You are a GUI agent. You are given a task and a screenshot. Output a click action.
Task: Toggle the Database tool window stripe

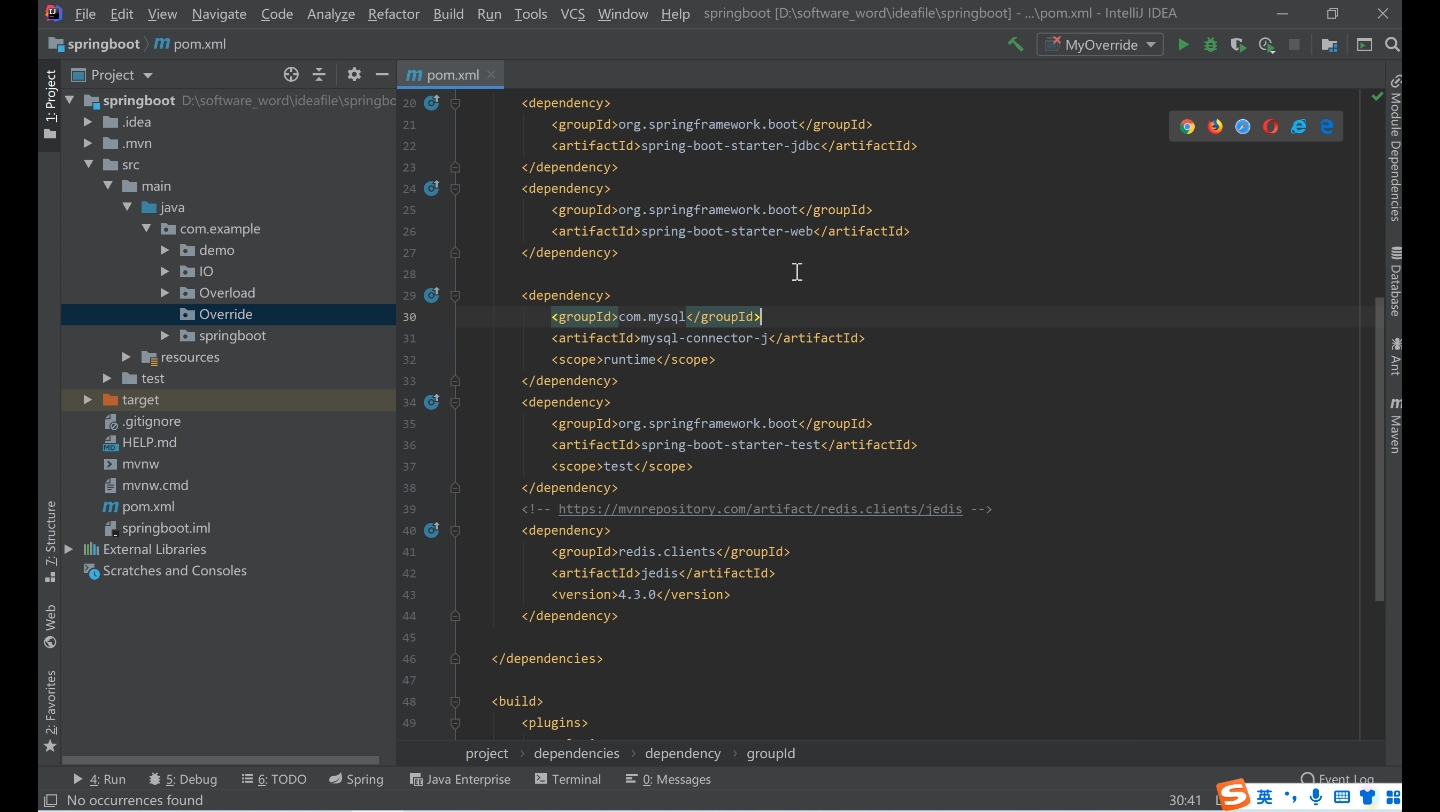pyautogui.click(x=1395, y=282)
